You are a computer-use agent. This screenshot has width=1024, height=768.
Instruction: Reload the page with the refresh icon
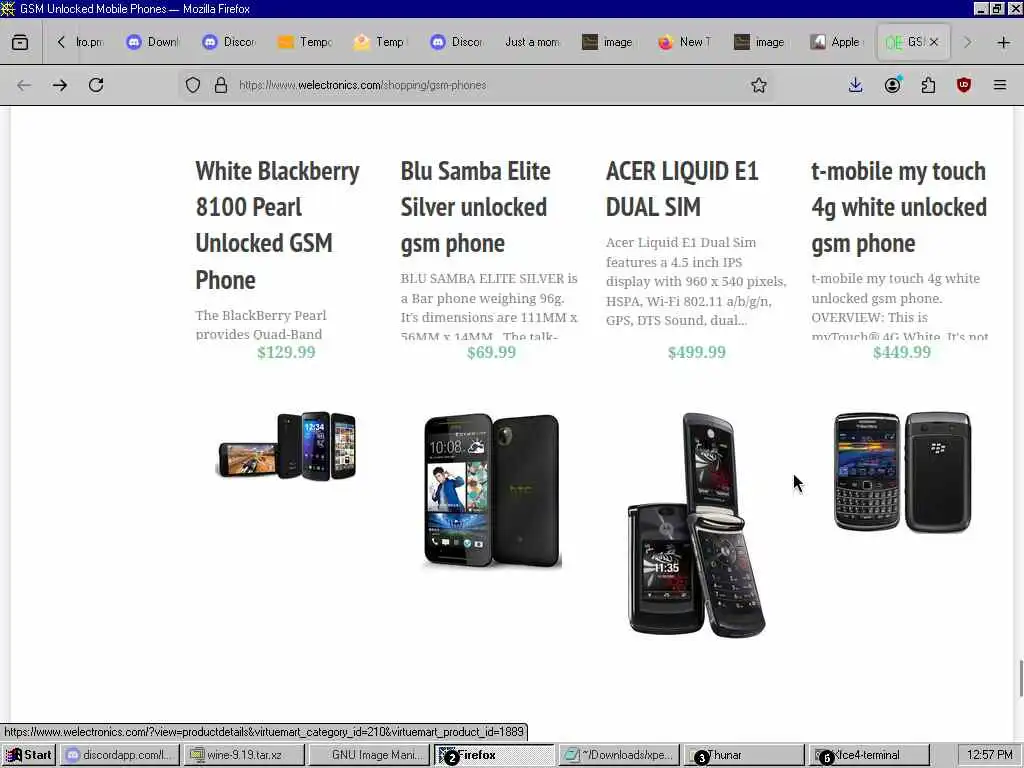(96, 85)
